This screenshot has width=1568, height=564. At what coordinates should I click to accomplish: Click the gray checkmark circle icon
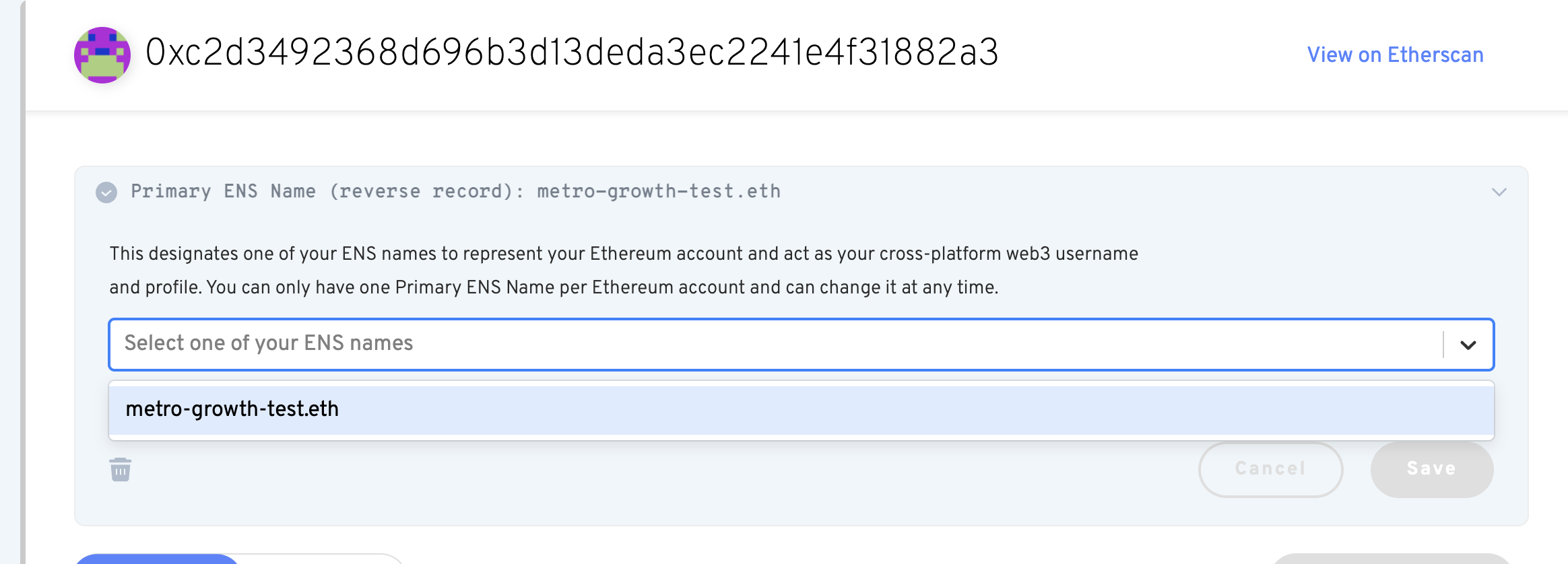click(x=106, y=192)
